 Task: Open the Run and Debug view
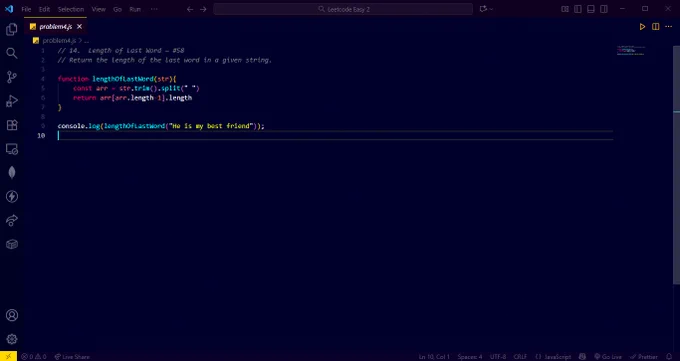(x=12, y=101)
